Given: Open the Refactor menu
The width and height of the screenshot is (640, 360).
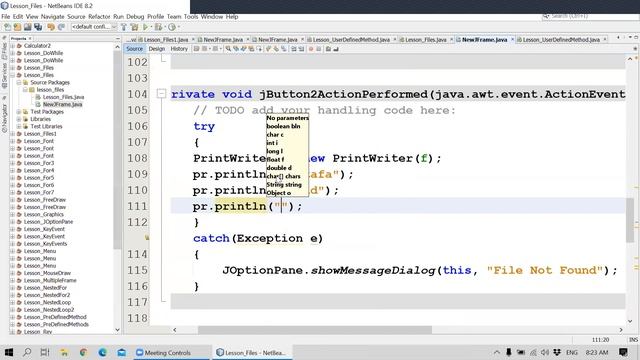Looking at the screenshot, I should [x=99, y=17].
